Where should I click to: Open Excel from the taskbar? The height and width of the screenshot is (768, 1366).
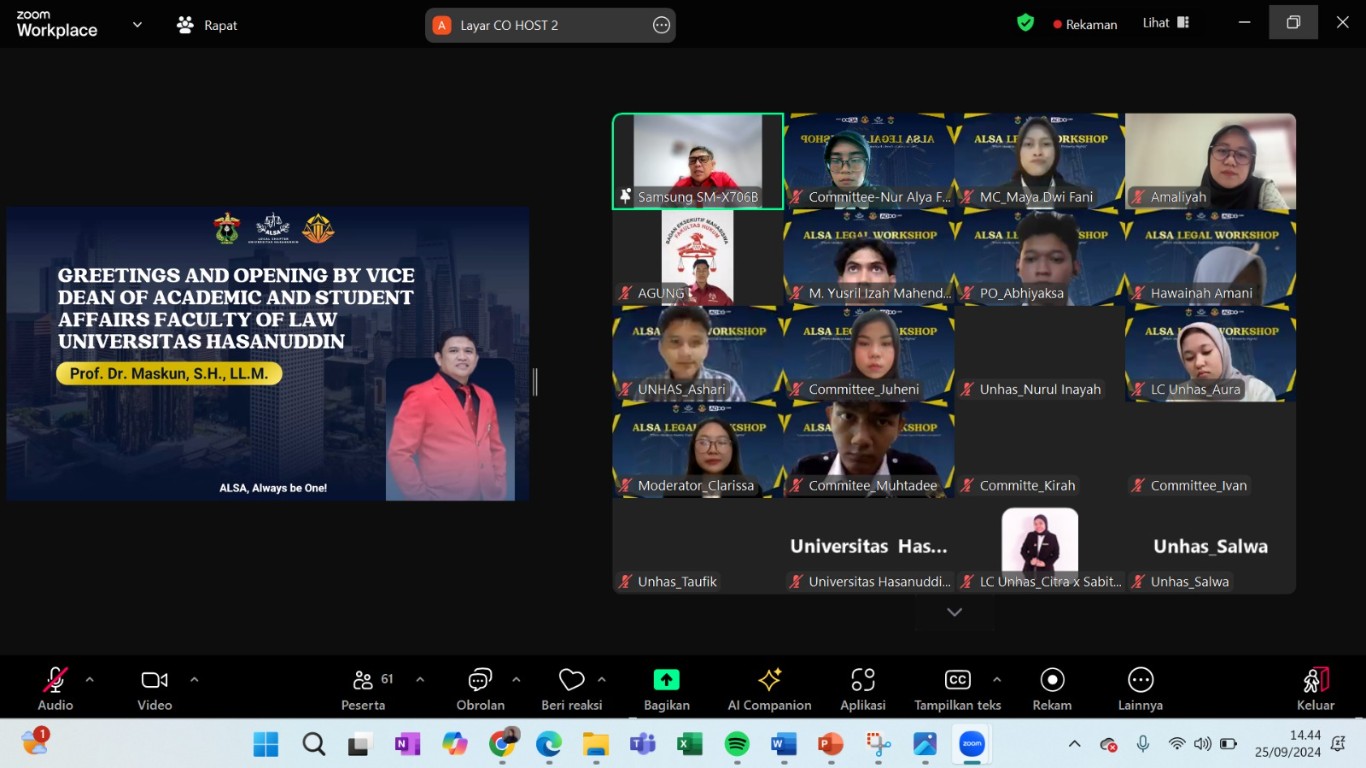[x=690, y=744]
